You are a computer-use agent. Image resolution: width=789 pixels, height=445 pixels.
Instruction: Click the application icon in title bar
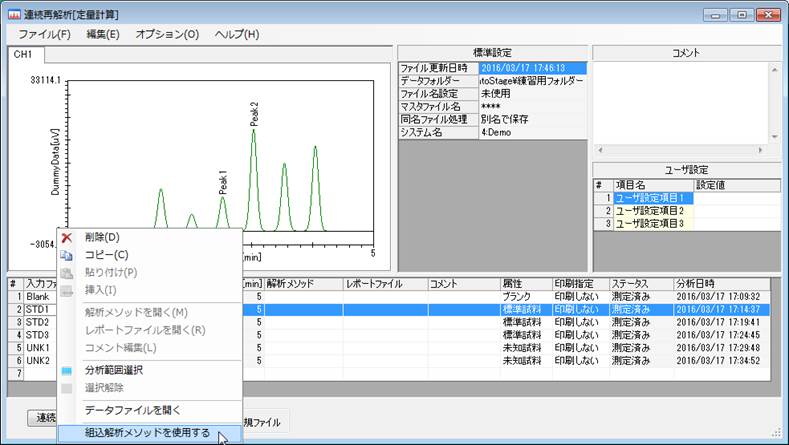(14, 14)
